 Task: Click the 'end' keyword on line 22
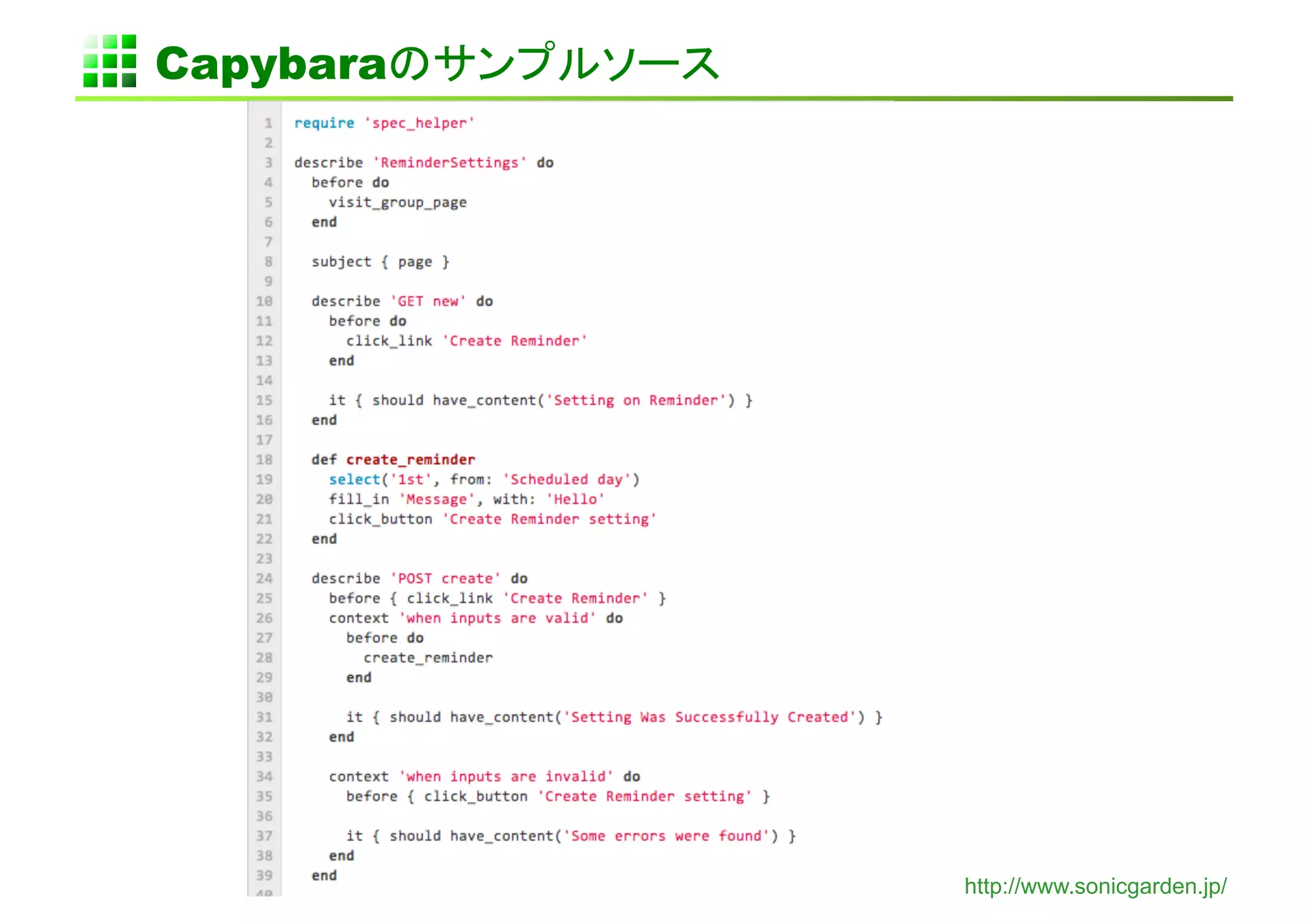[x=324, y=539]
